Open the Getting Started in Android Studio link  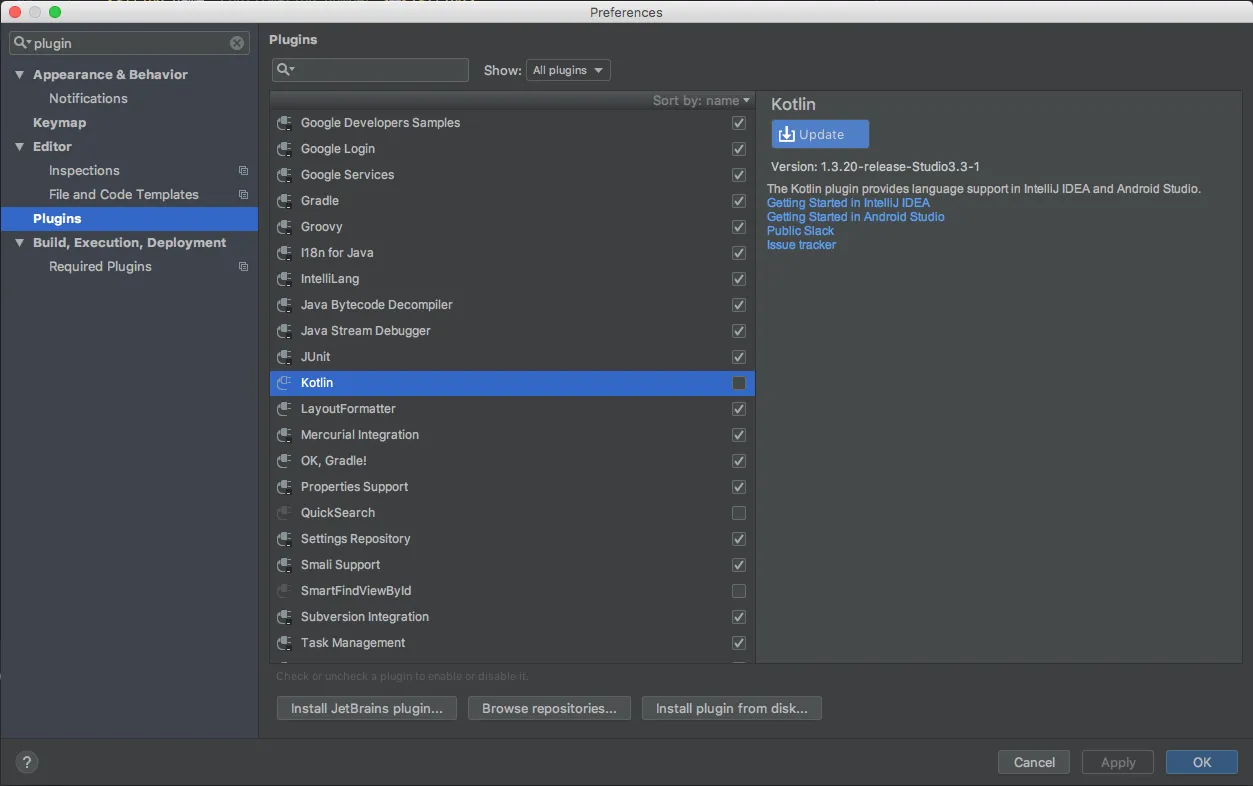pos(855,217)
